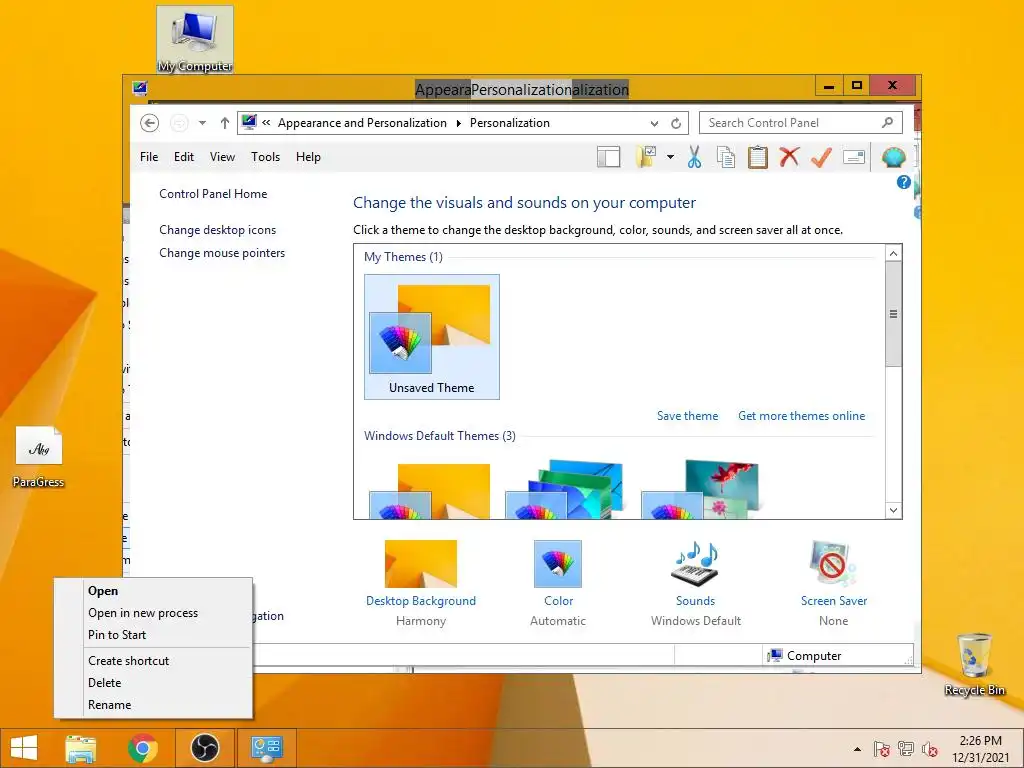Click the search magnifier icon

pyautogui.click(x=888, y=122)
